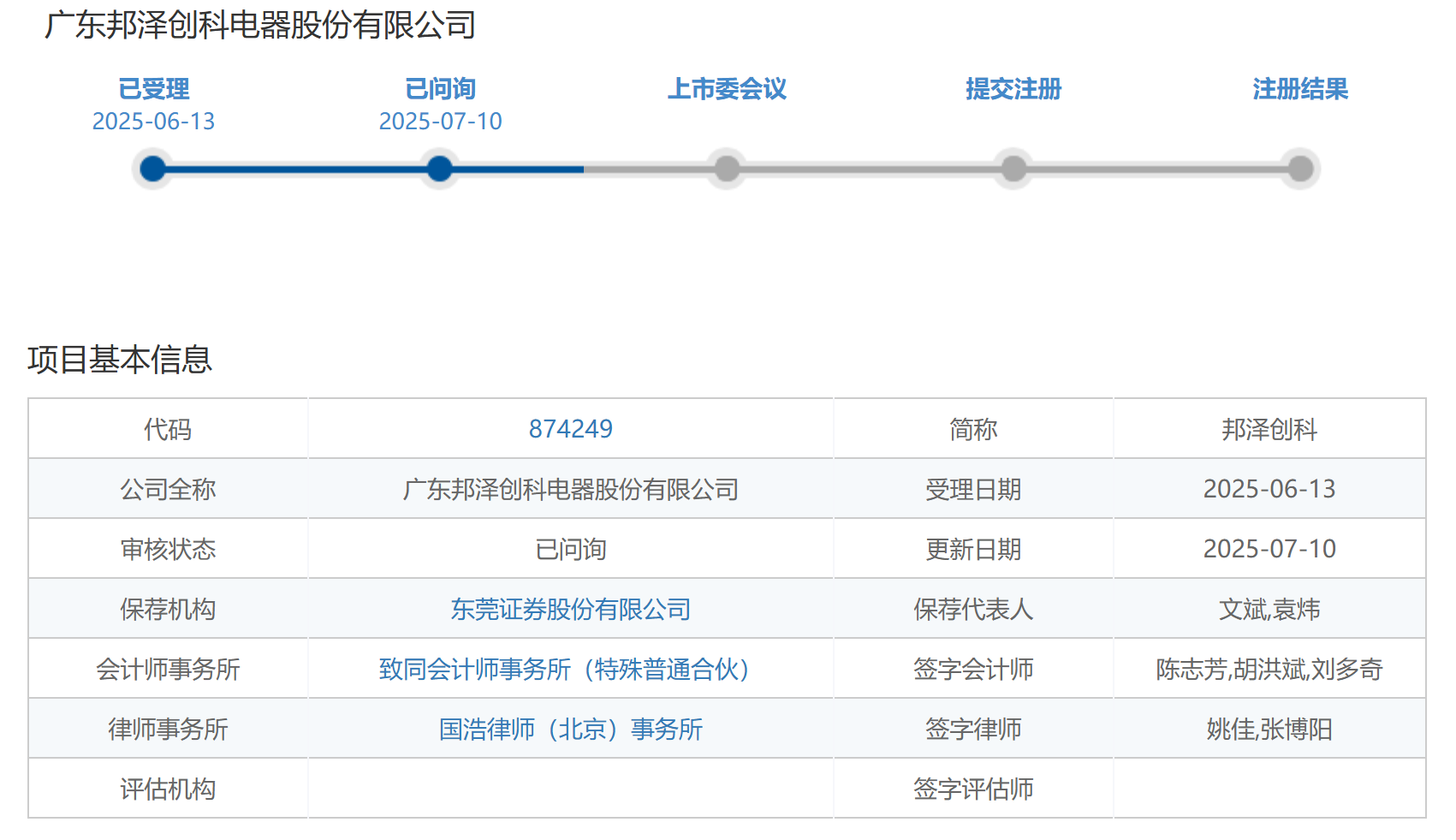Select the 上市委会议 progress dot
The image size is (1456, 840).
coord(727,169)
